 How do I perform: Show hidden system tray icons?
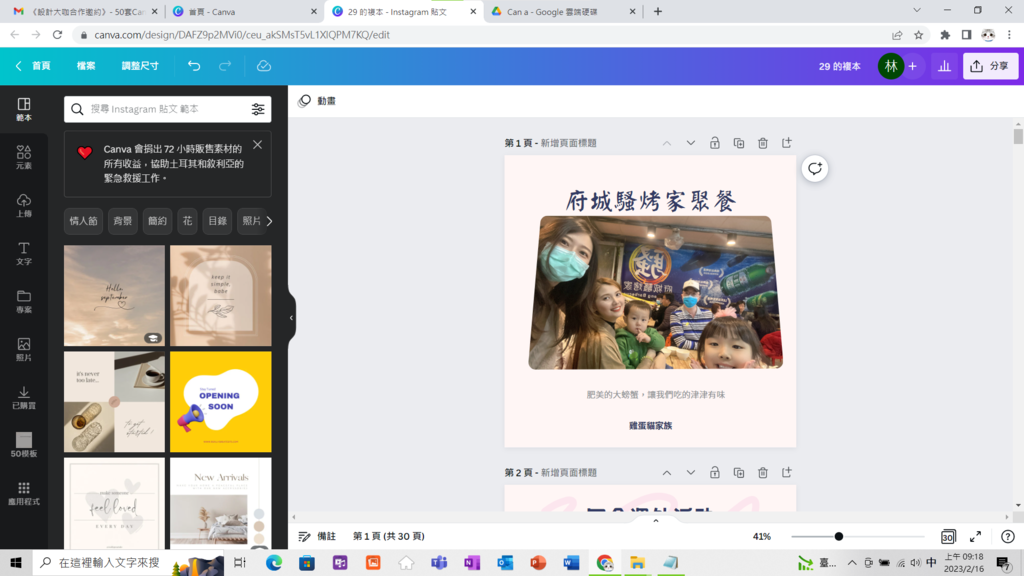(x=852, y=562)
